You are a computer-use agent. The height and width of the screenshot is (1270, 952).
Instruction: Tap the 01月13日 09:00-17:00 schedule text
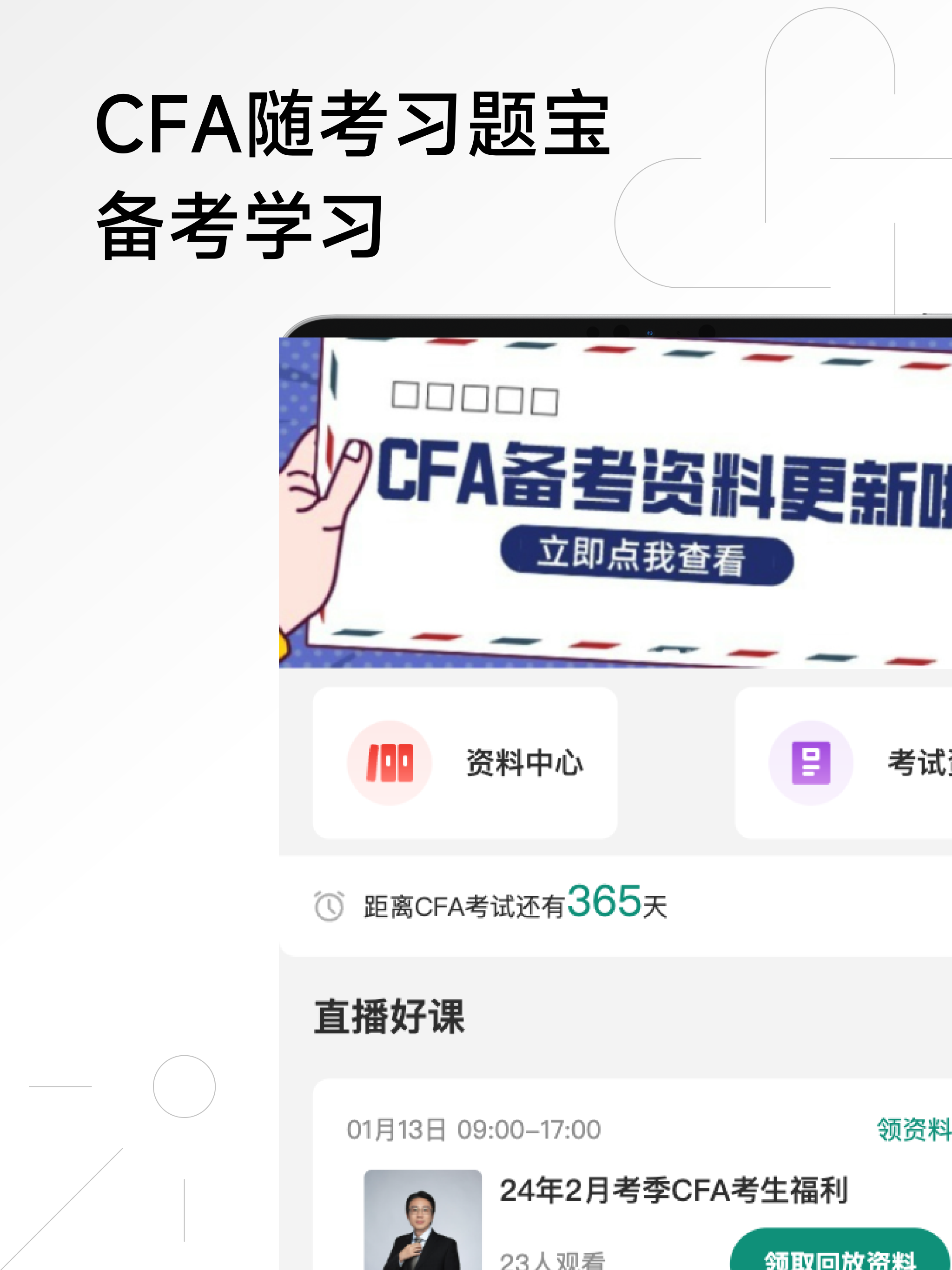474,1129
